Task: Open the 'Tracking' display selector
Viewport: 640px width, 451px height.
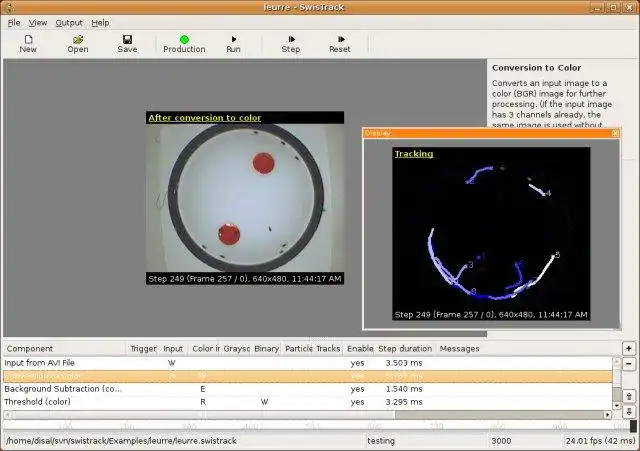Action: pyautogui.click(x=413, y=154)
